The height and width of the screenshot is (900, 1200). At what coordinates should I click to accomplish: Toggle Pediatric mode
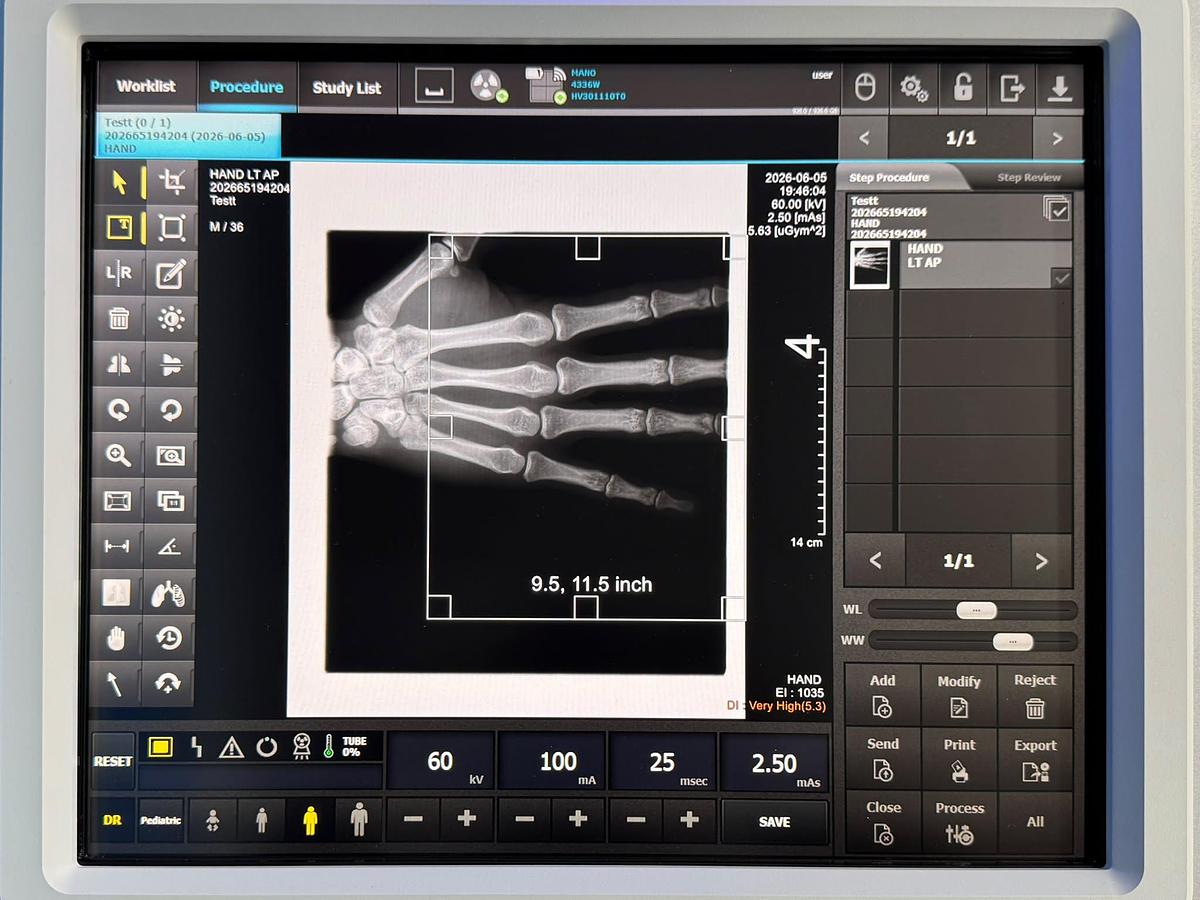[161, 820]
